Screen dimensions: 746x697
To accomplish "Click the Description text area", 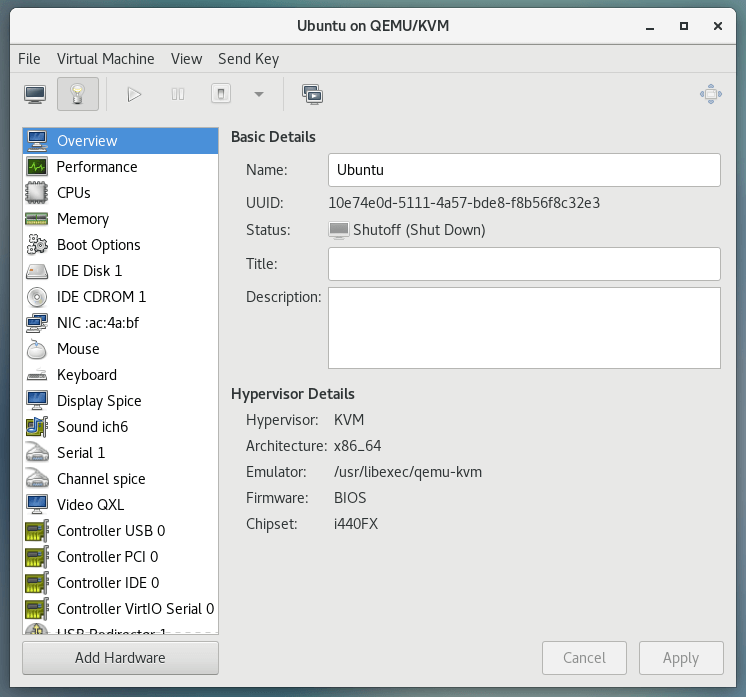I will click(x=524, y=328).
